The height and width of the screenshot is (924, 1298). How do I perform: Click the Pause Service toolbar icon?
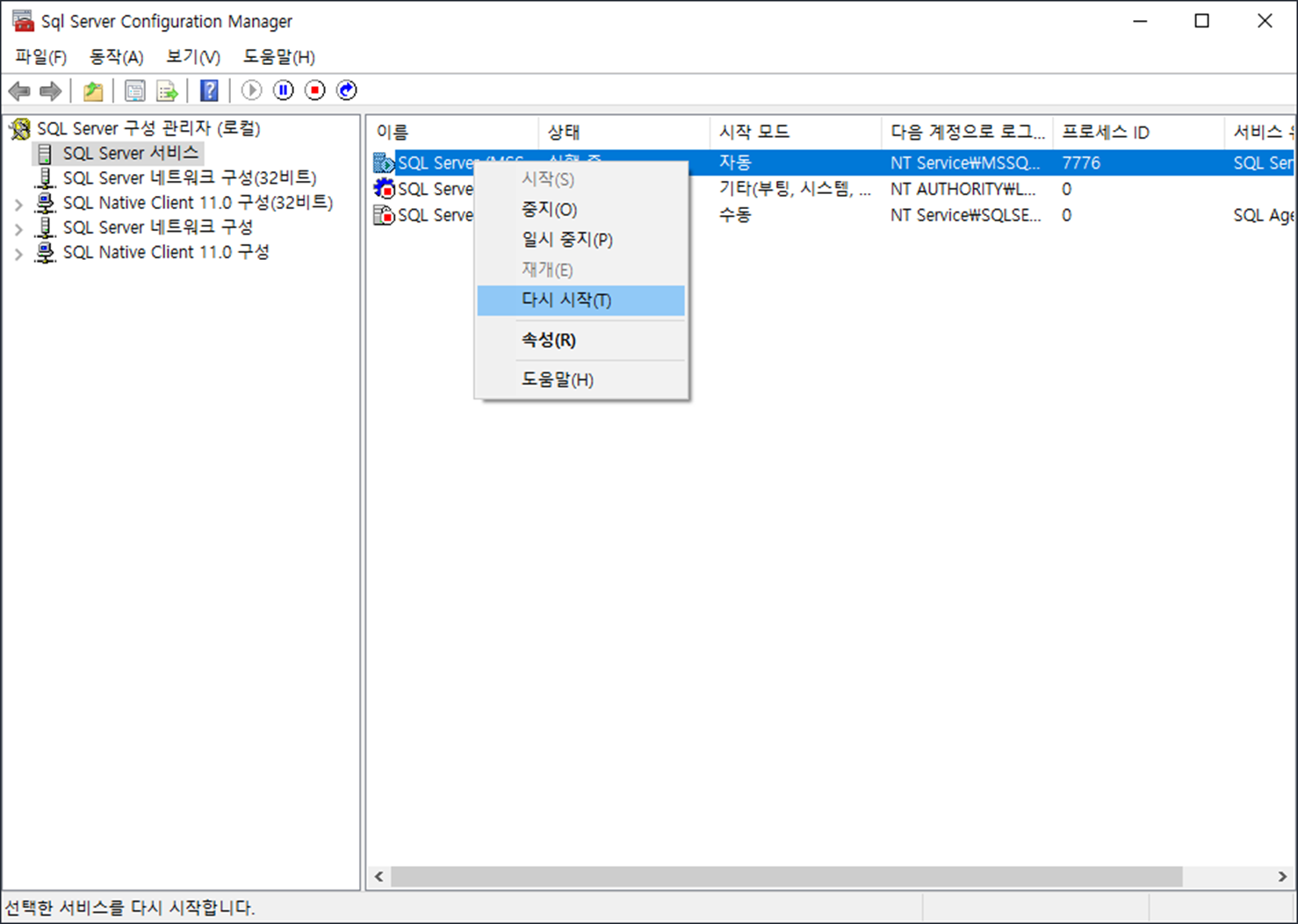(284, 90)
